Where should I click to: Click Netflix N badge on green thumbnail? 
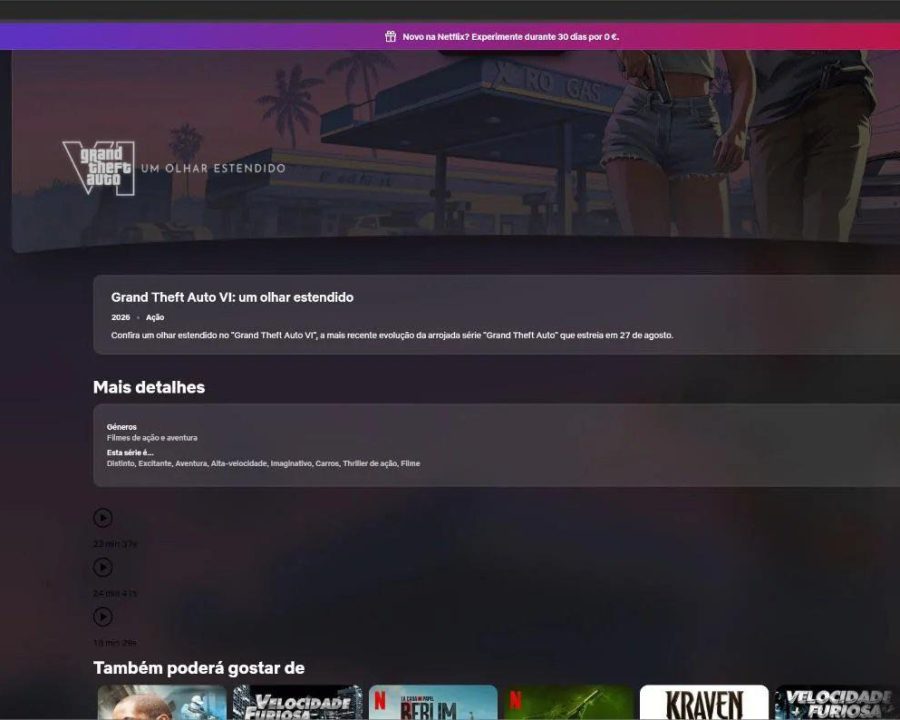pyautogui.click(x=515, y=700)
